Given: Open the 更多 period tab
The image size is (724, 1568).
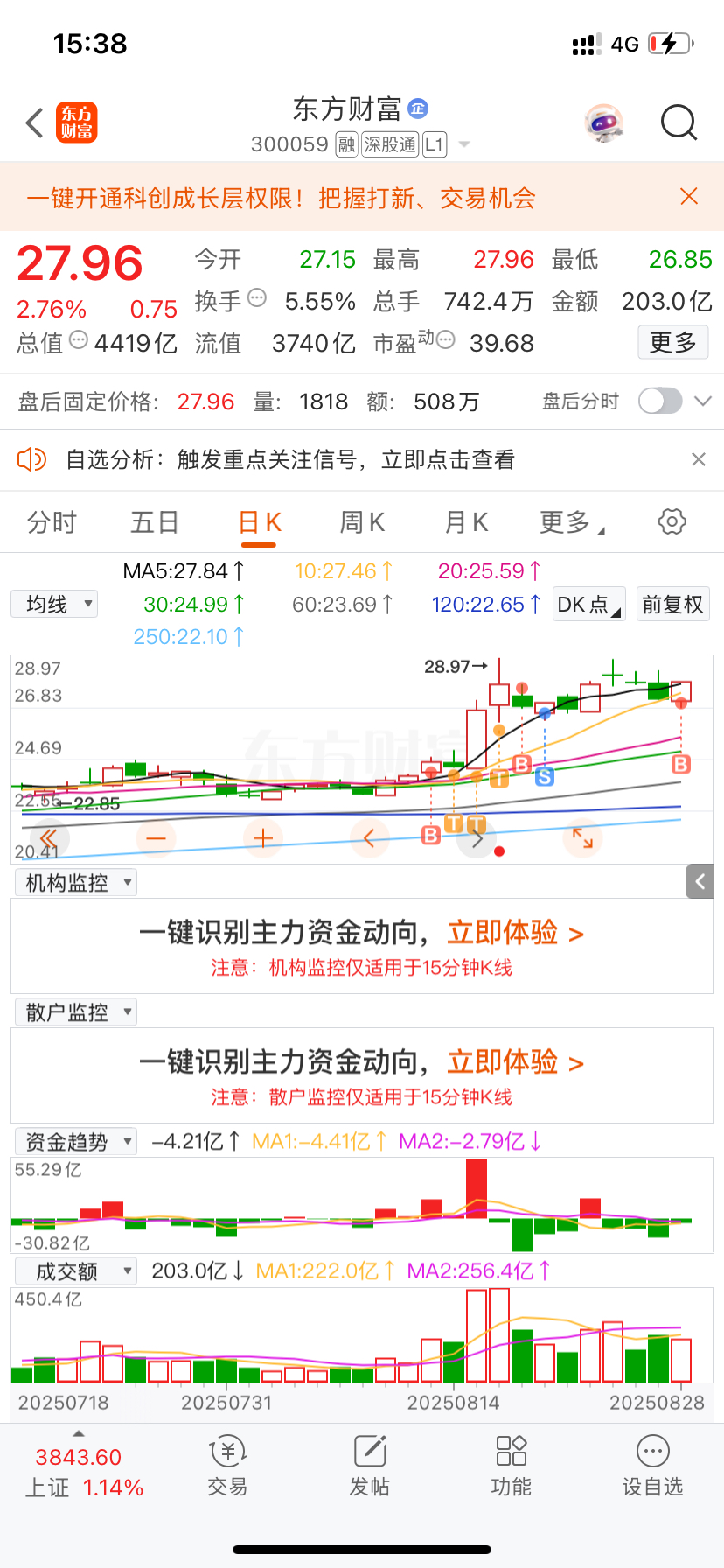Looking at the screenshot, I should tap(571, 522).
